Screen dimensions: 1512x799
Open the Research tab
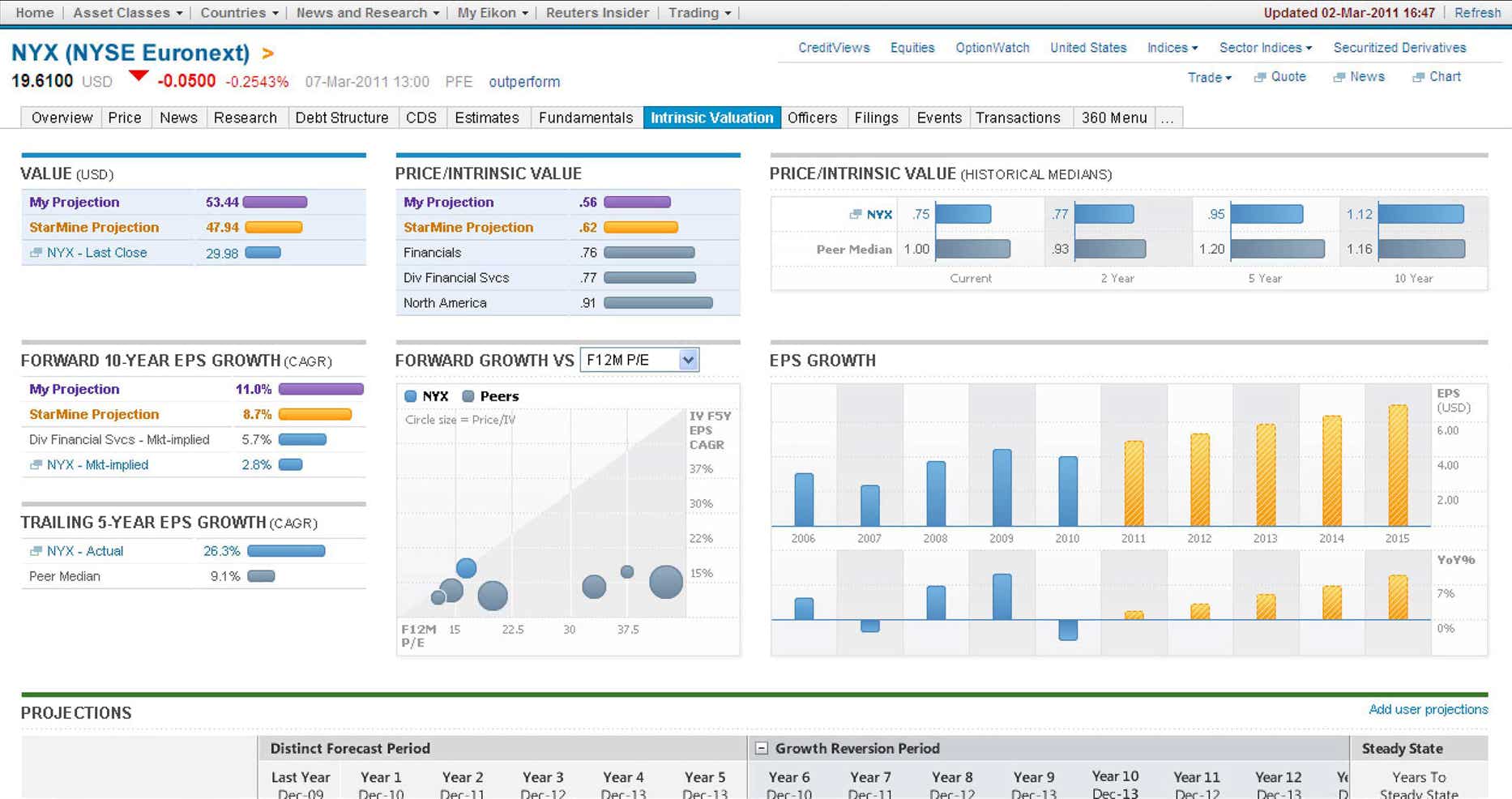(x=245, y=118)
